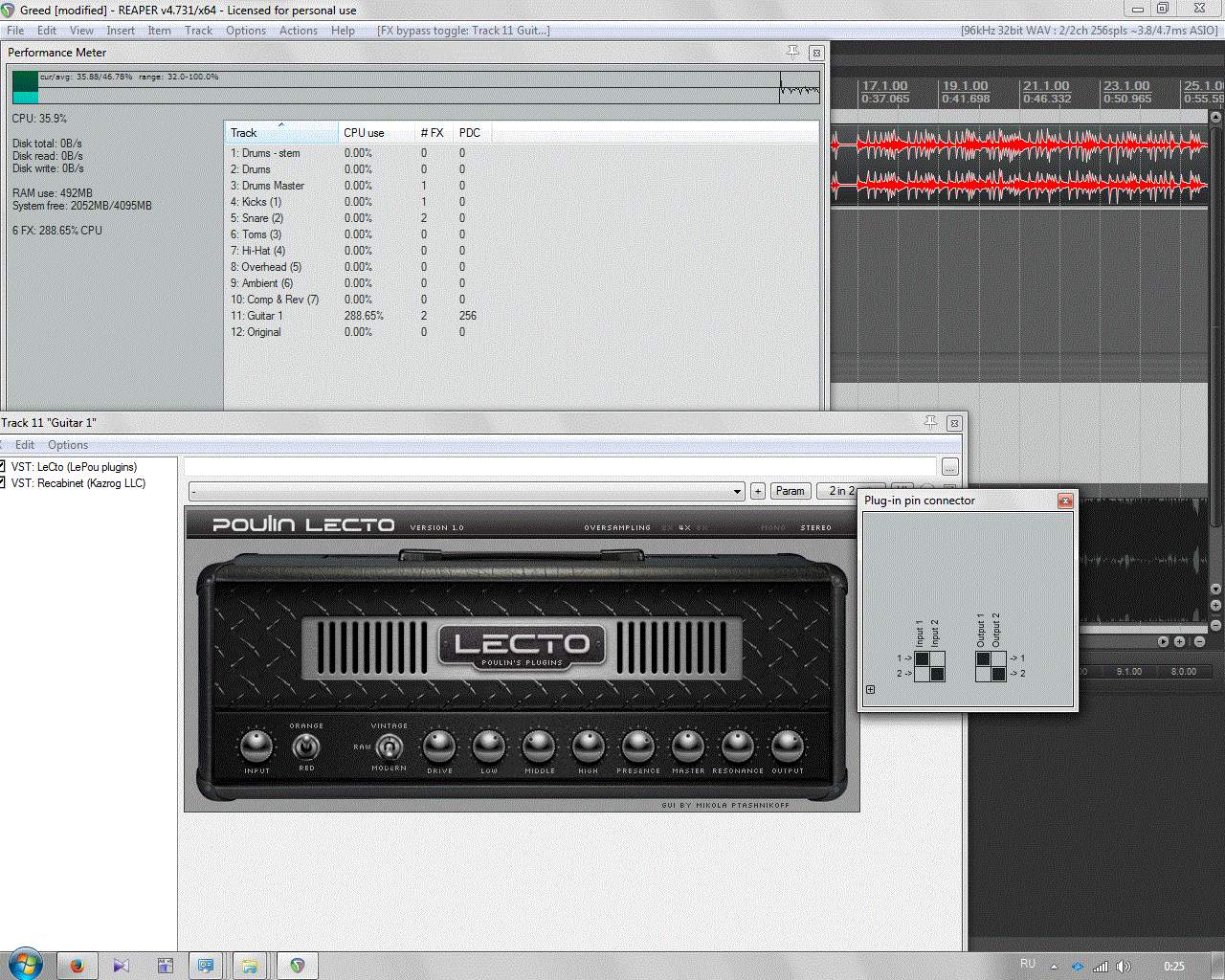Disable the VST LeCto plugin checkbox

3,467
